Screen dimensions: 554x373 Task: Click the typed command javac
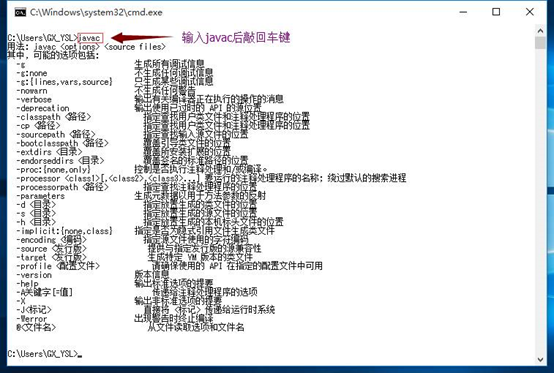(x=90, y=38)
